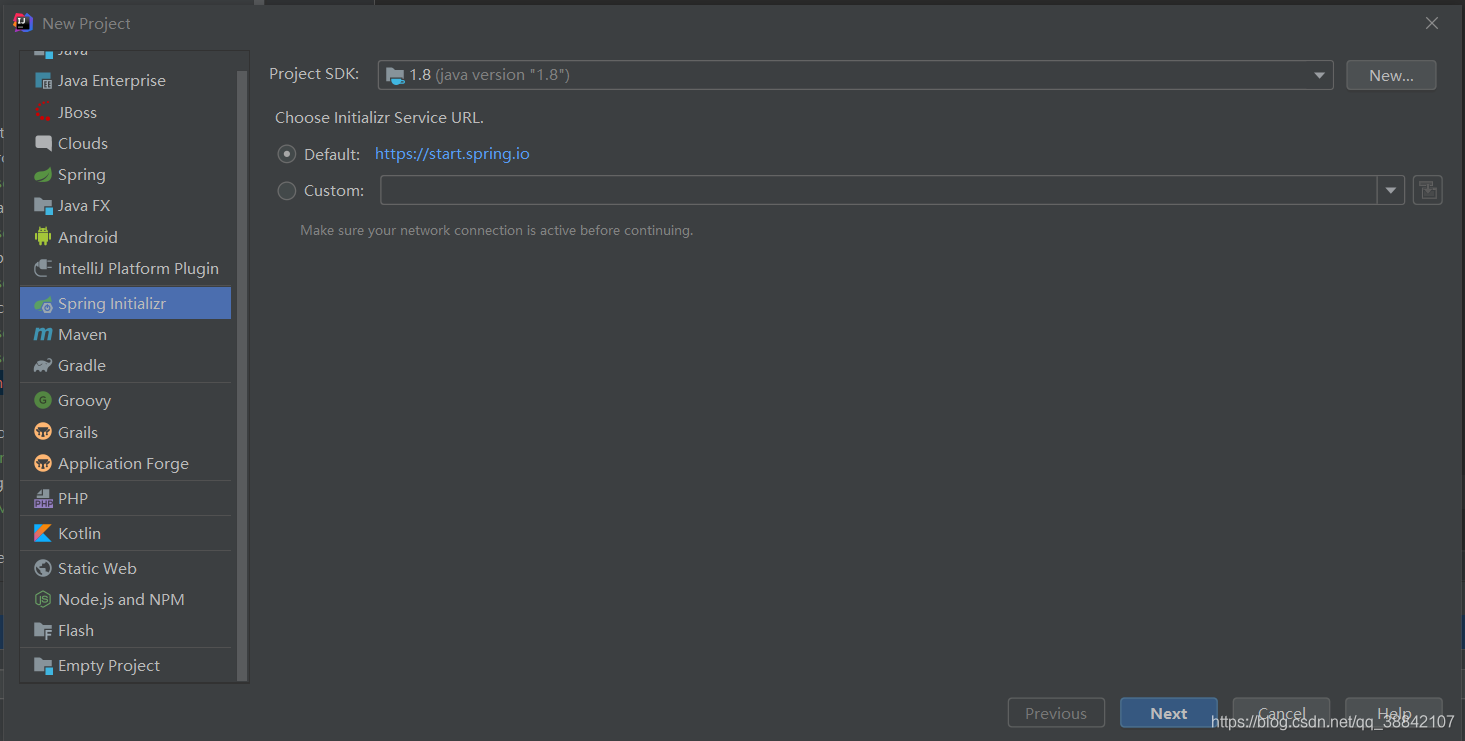1465x741 pixels.
Task: Open the Custom URL dropdown arrow
Action: (1391, 190)
